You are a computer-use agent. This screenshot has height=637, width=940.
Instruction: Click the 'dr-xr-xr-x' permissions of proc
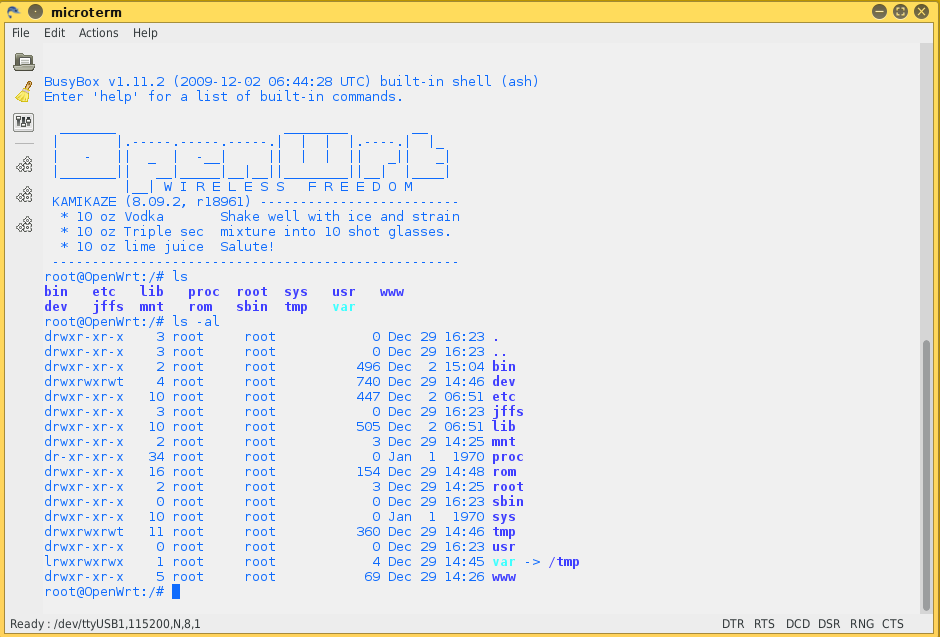pos(84,457)
